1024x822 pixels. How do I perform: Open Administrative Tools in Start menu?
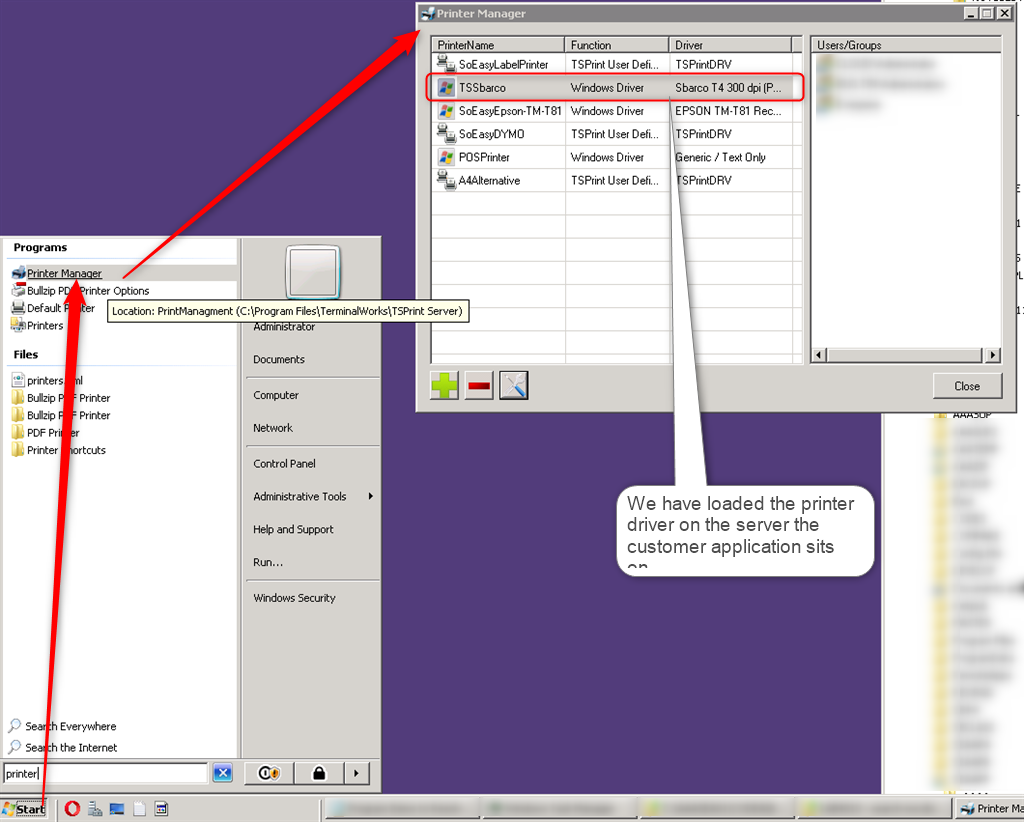(x=300, y=496)
